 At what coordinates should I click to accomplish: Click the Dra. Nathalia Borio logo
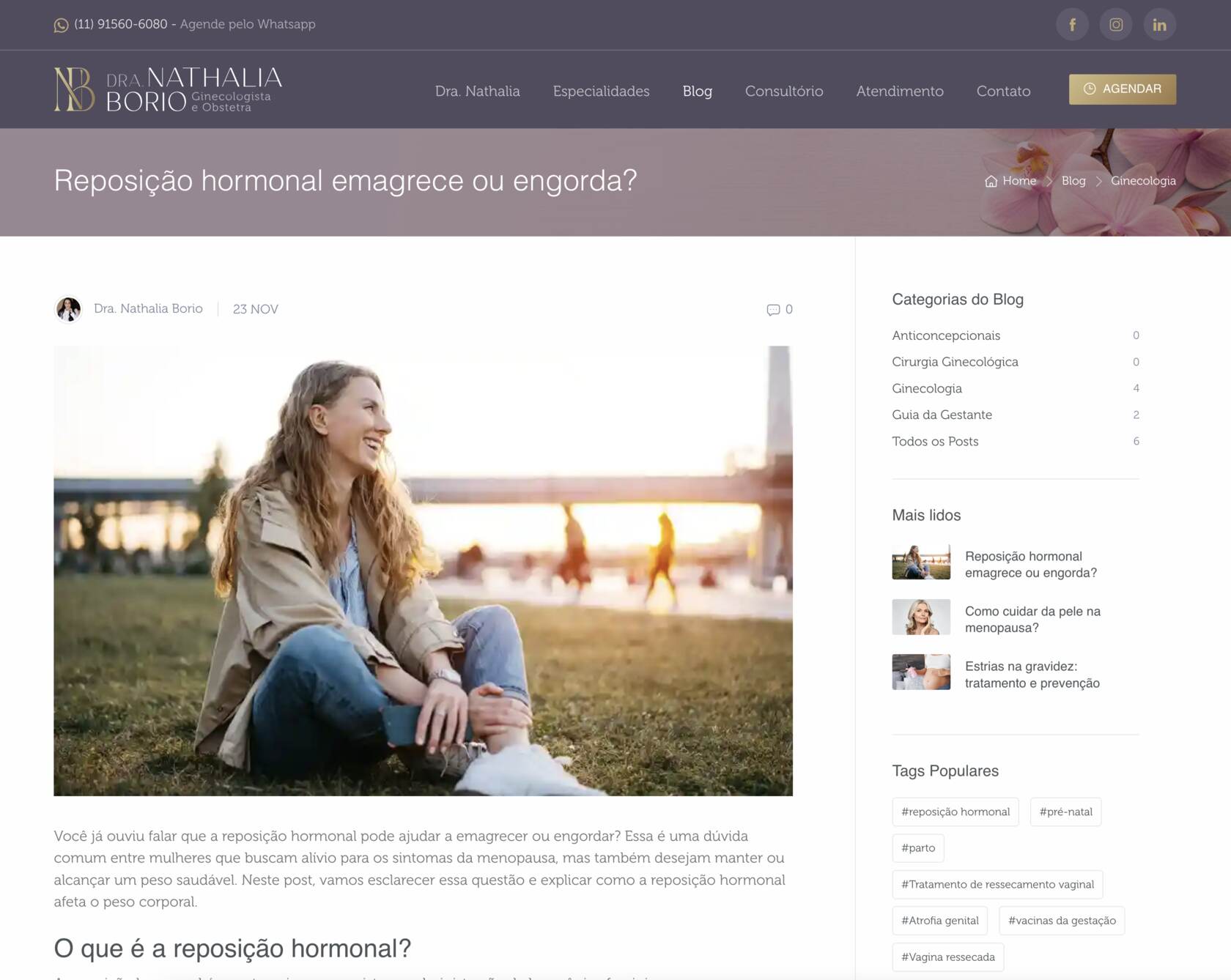point(168,89)
